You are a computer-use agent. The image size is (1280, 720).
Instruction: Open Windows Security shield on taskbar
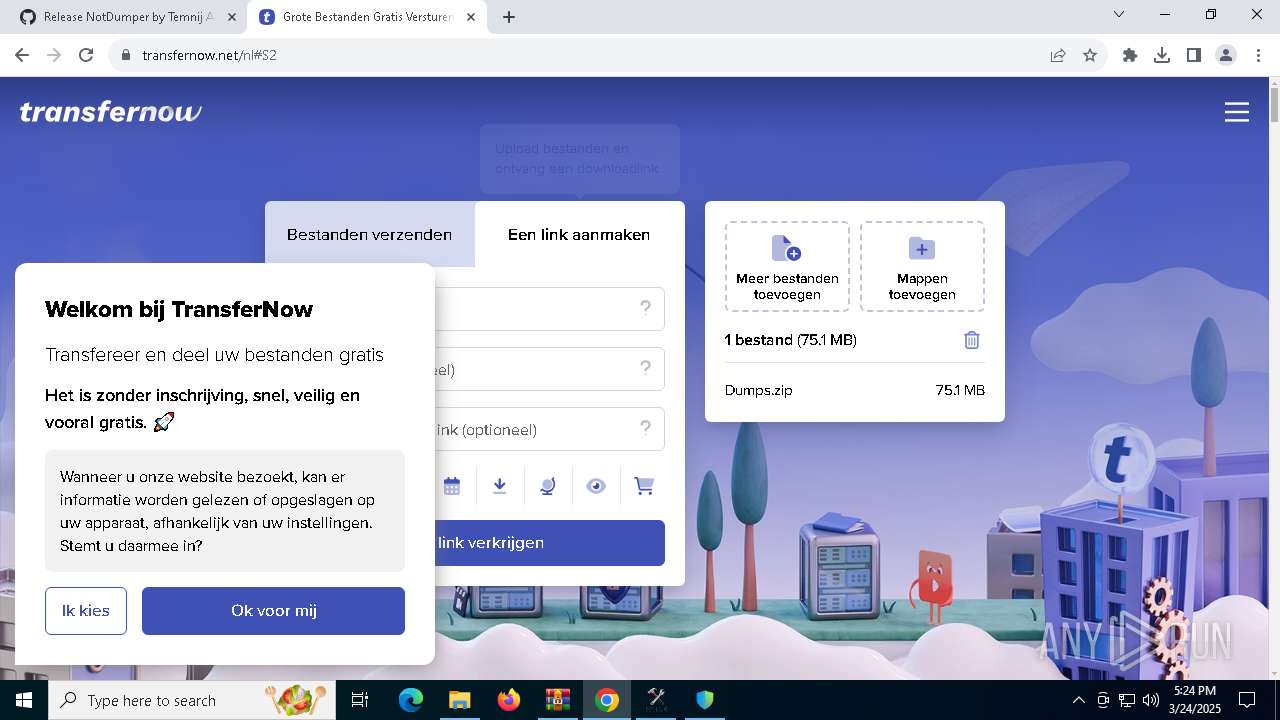coord(704,700)
